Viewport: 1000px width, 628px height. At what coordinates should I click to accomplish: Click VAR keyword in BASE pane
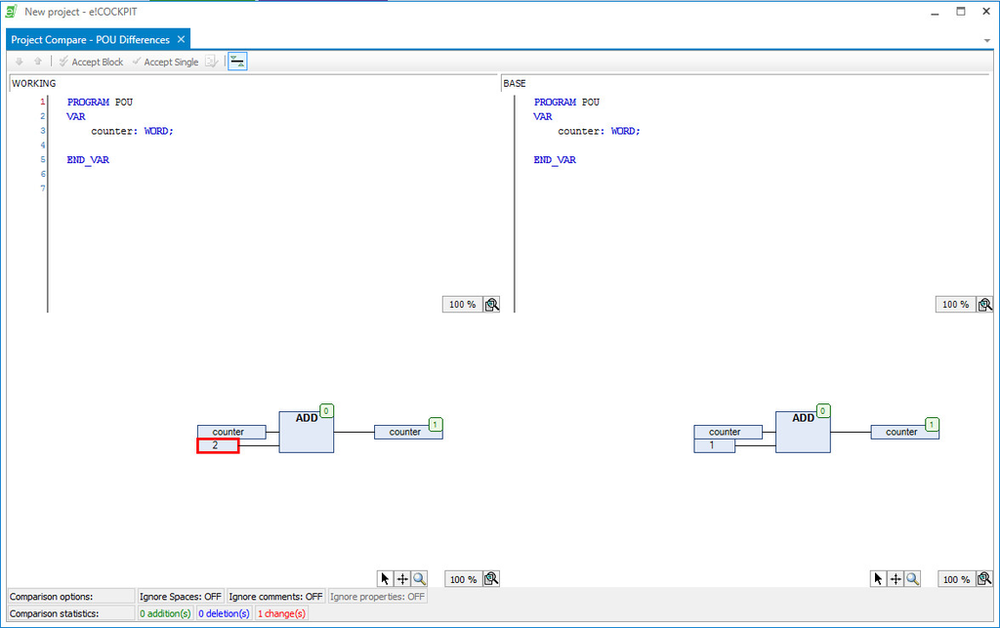point(543,117)
